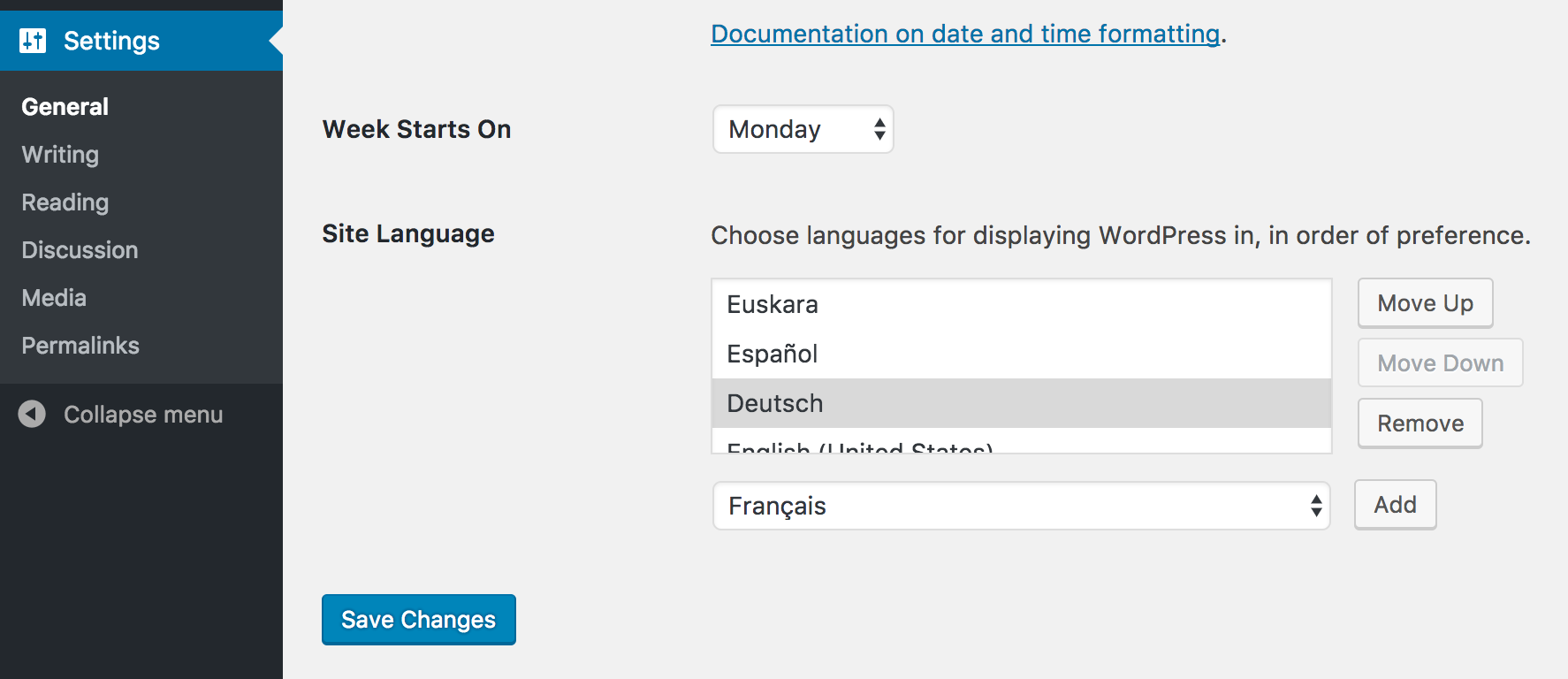Select Deutsch in the language list
Image resolution: width=1568 pixels, height=679 pixels.
pyautogui.click(x=775, y=403)
